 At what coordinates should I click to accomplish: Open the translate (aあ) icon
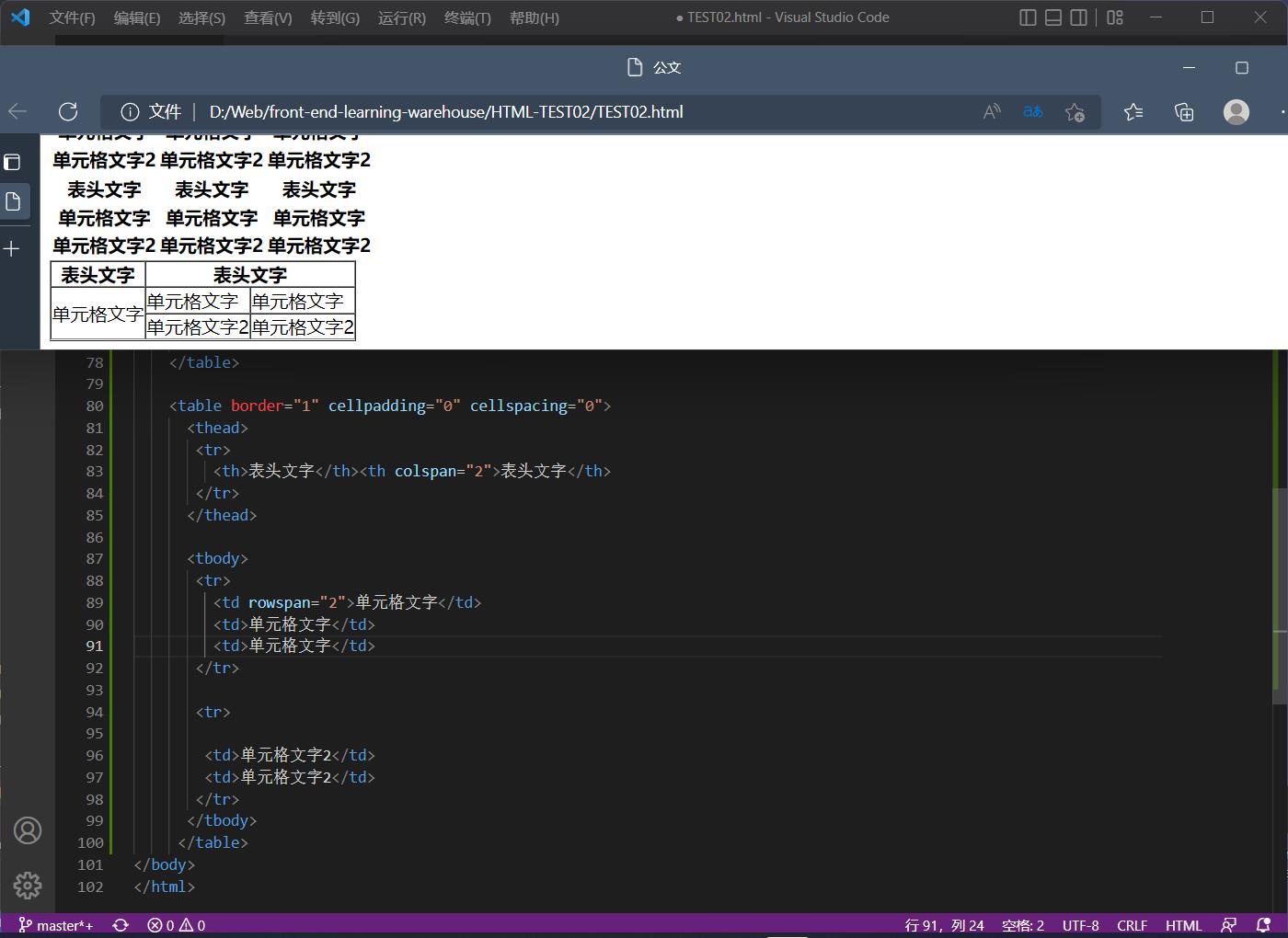1032,111
